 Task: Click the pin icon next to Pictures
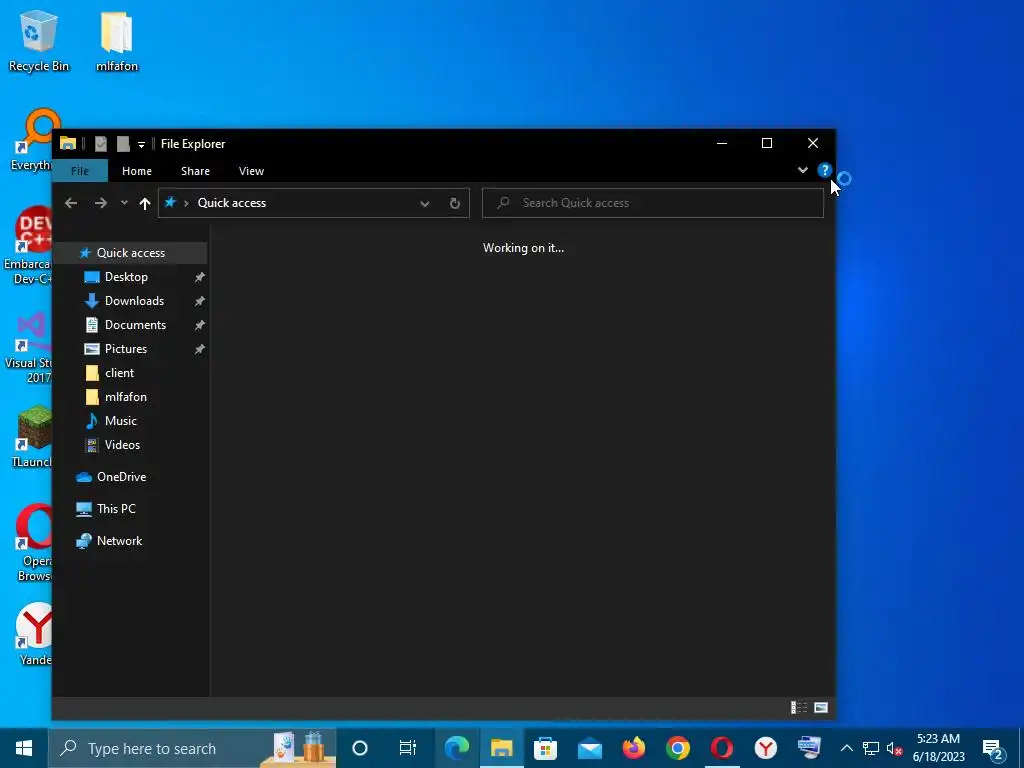(x=200, y=349)
